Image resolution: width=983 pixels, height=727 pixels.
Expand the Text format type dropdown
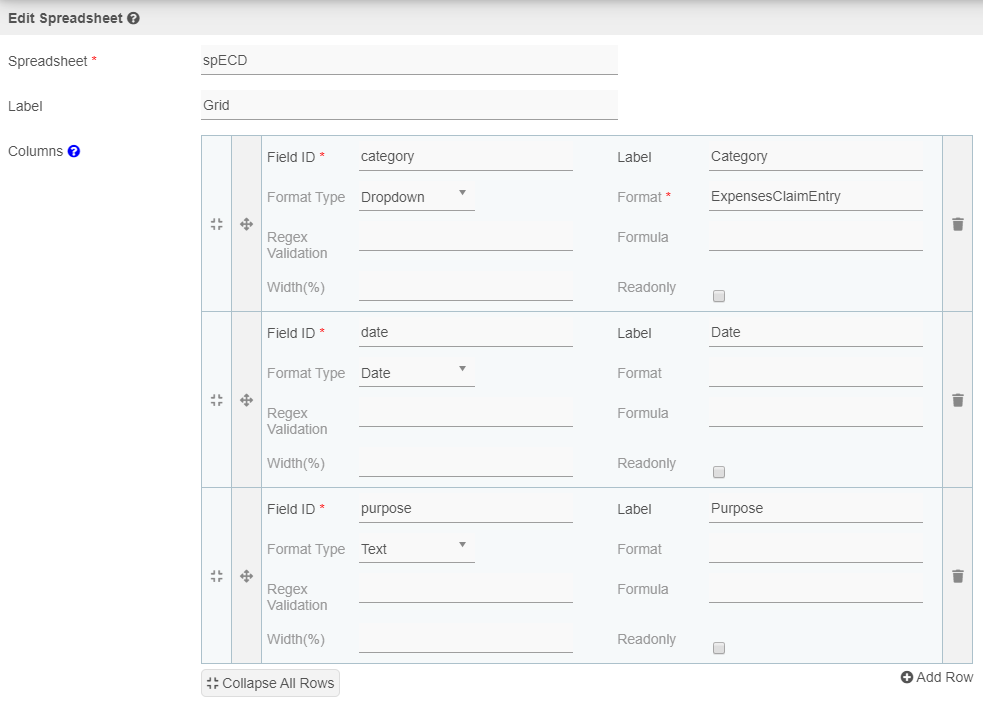coord(416,549)
